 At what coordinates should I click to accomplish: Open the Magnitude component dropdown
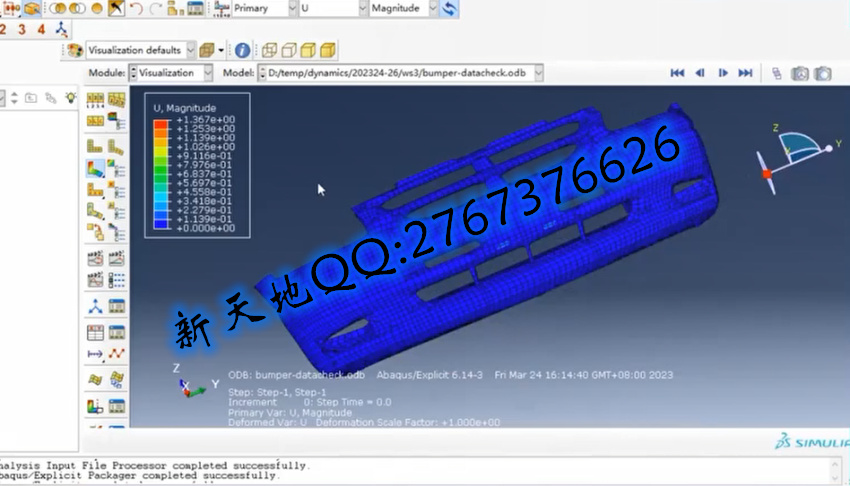click(403, 8)
